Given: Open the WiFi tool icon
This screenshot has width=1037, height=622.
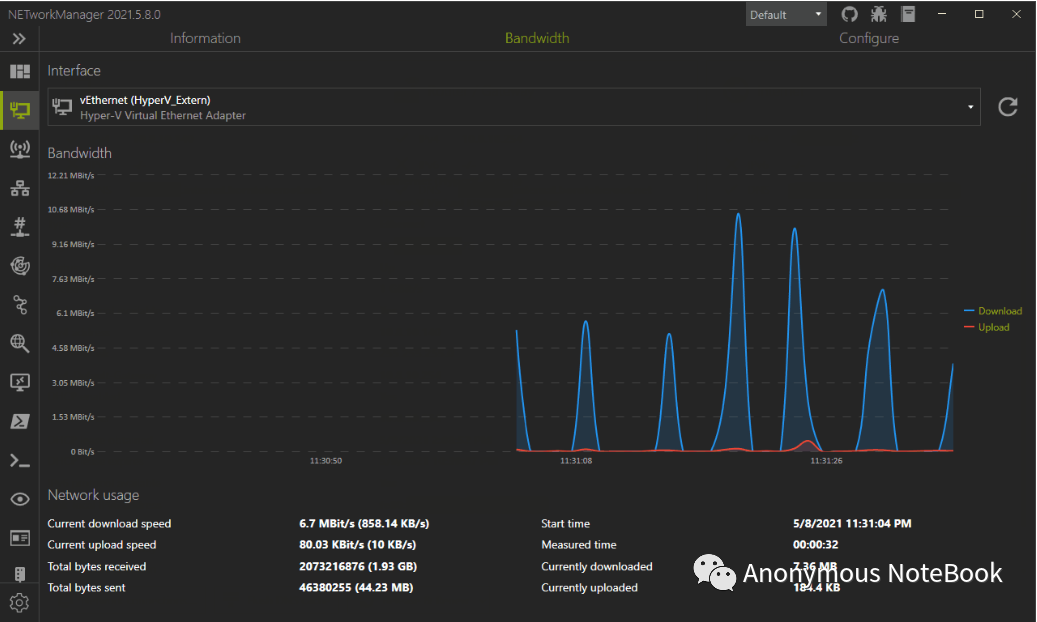Looking at the screenshot, I should (20, 150).
